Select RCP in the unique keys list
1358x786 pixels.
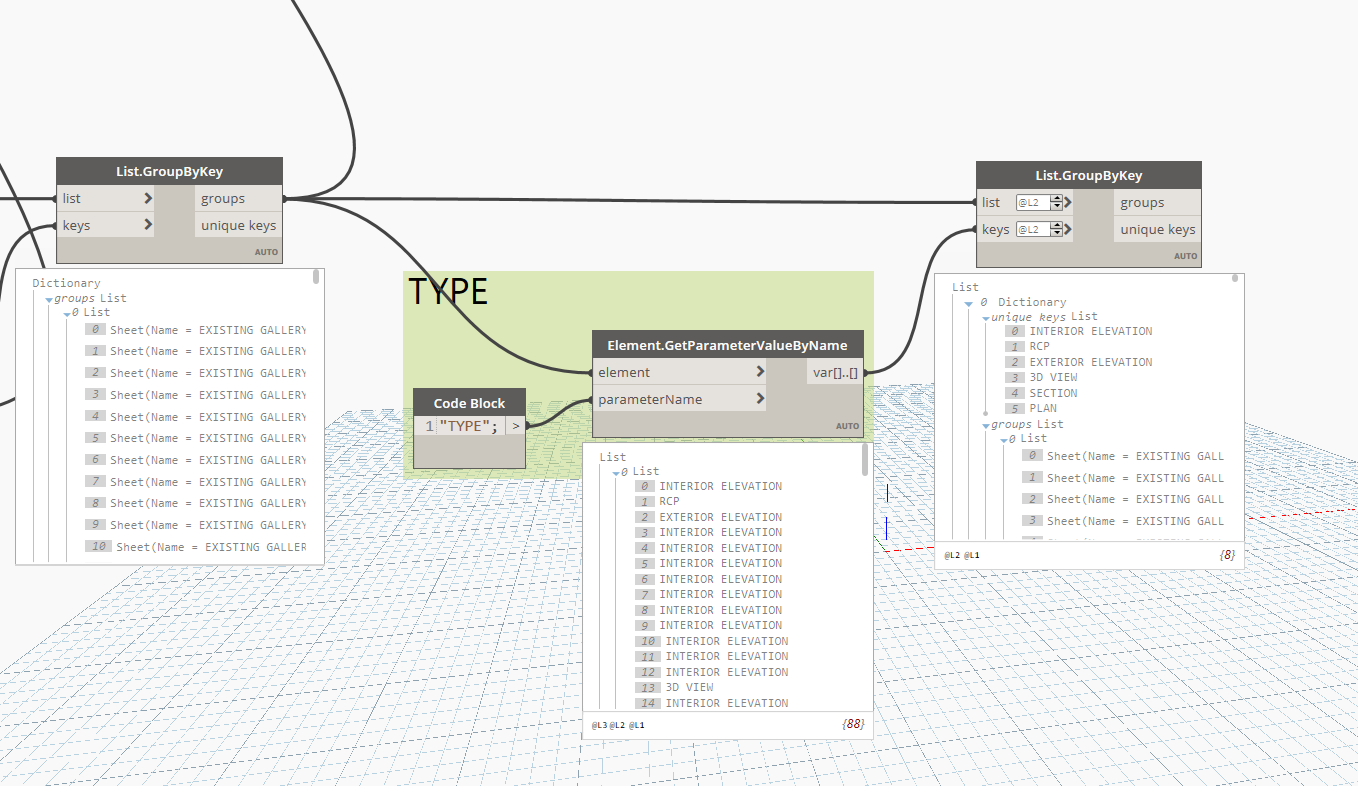coord(1028,347)
